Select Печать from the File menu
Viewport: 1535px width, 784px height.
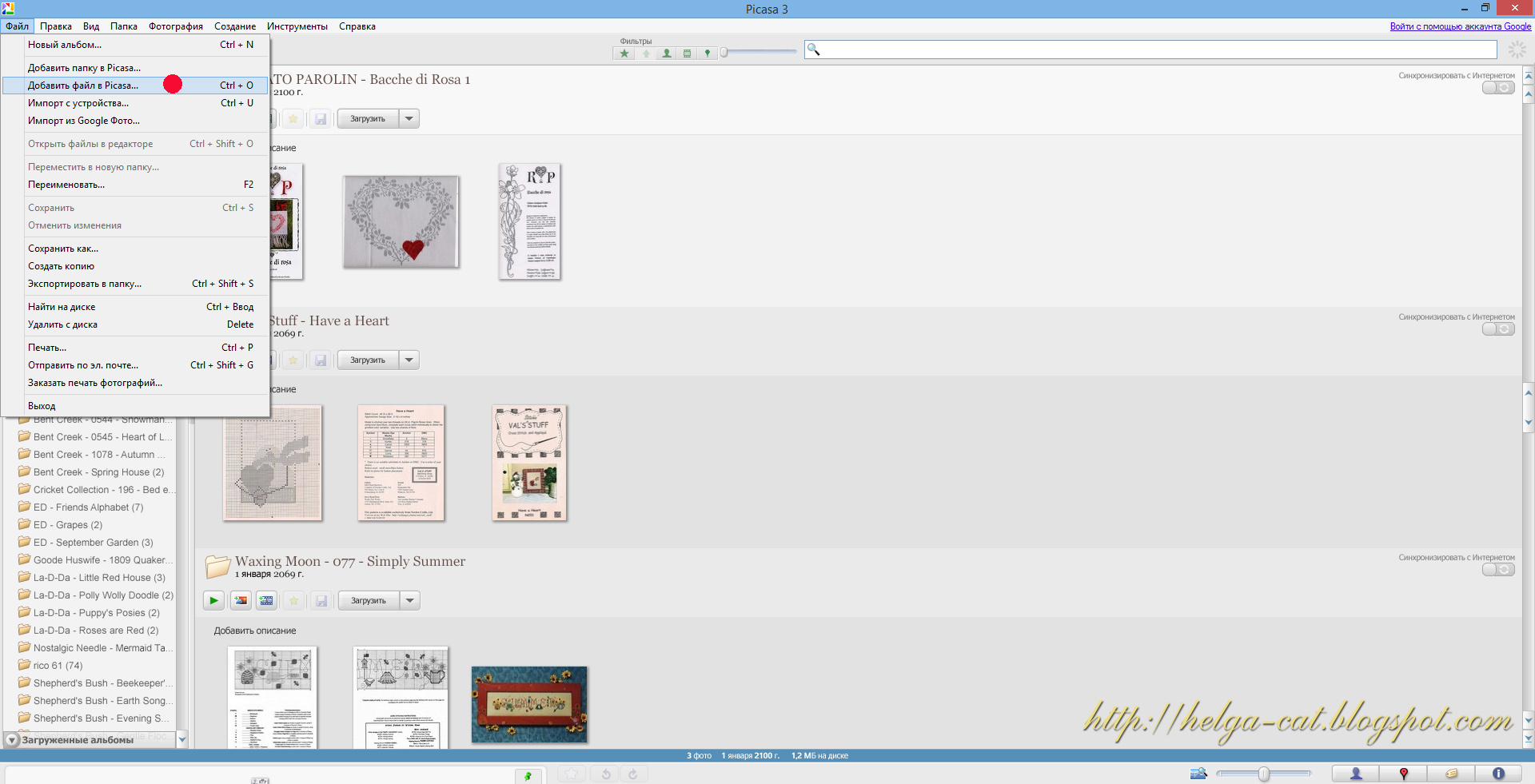click(x=135, y=348)
